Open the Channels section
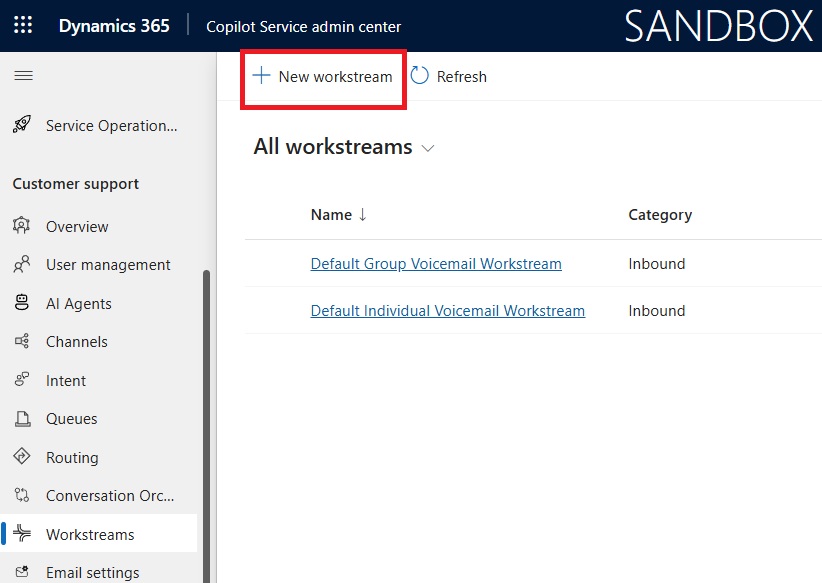The height and width of the screenshot is (583, 822). pos(77,342)
